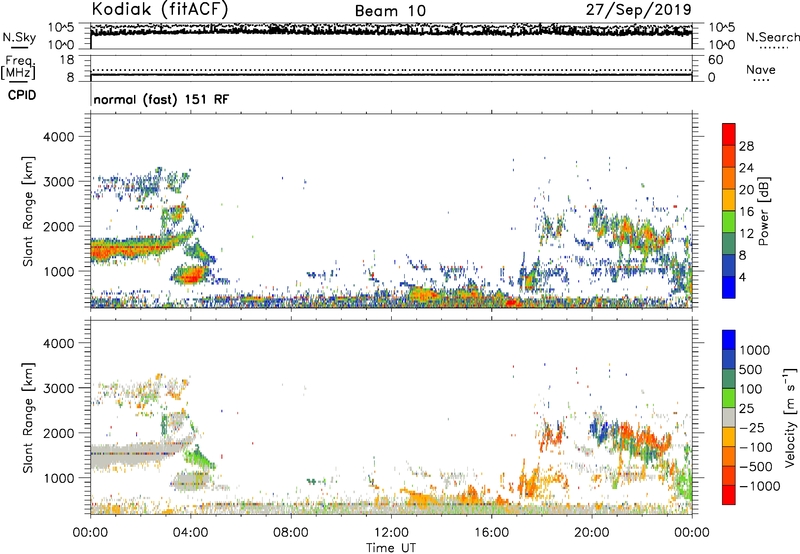Click the gray velocity band at 1500 km near 01:00
The image size is (800, 554).
pos(127,456)
